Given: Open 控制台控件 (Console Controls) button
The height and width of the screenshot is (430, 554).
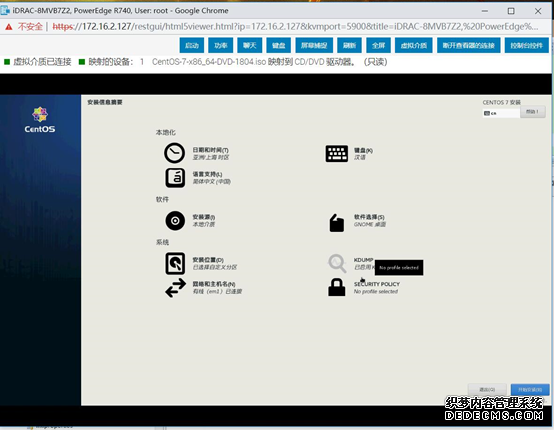Looking at the screenshot, I should (x=526, y=45).
